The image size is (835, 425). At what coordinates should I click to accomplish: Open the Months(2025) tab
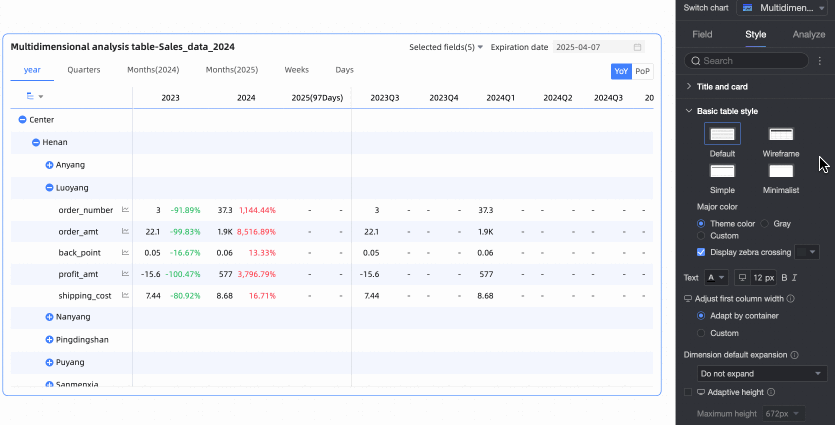(x=232, y=70)
